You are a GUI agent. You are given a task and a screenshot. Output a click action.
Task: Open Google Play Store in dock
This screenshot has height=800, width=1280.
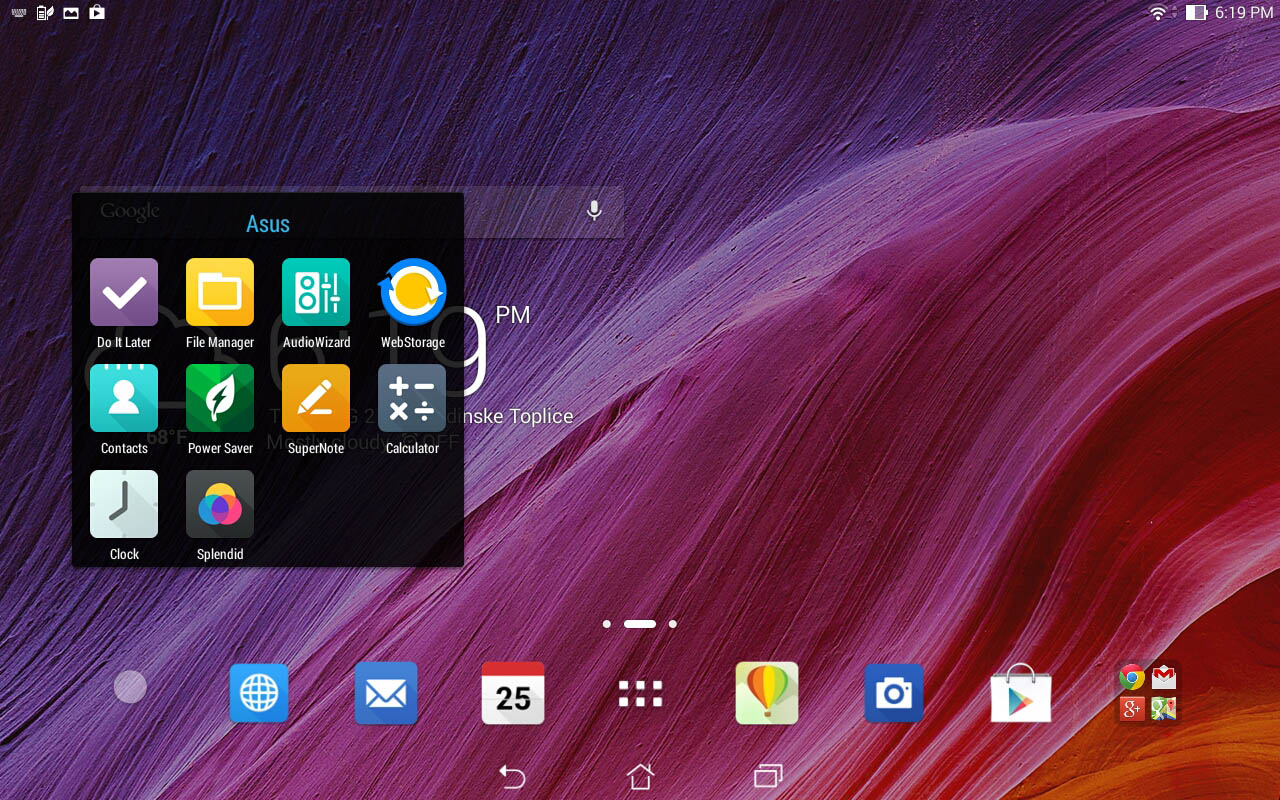point(1021,692)
